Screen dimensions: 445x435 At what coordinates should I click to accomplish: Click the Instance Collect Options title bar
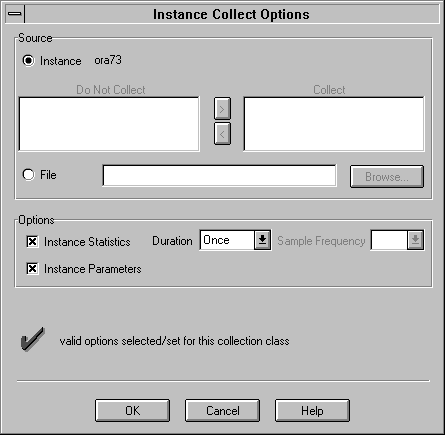(231, 14)
